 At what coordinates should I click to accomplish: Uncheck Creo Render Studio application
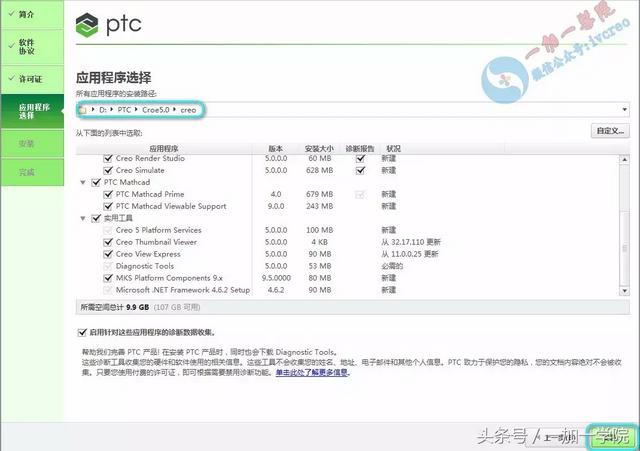pos(108,158)
